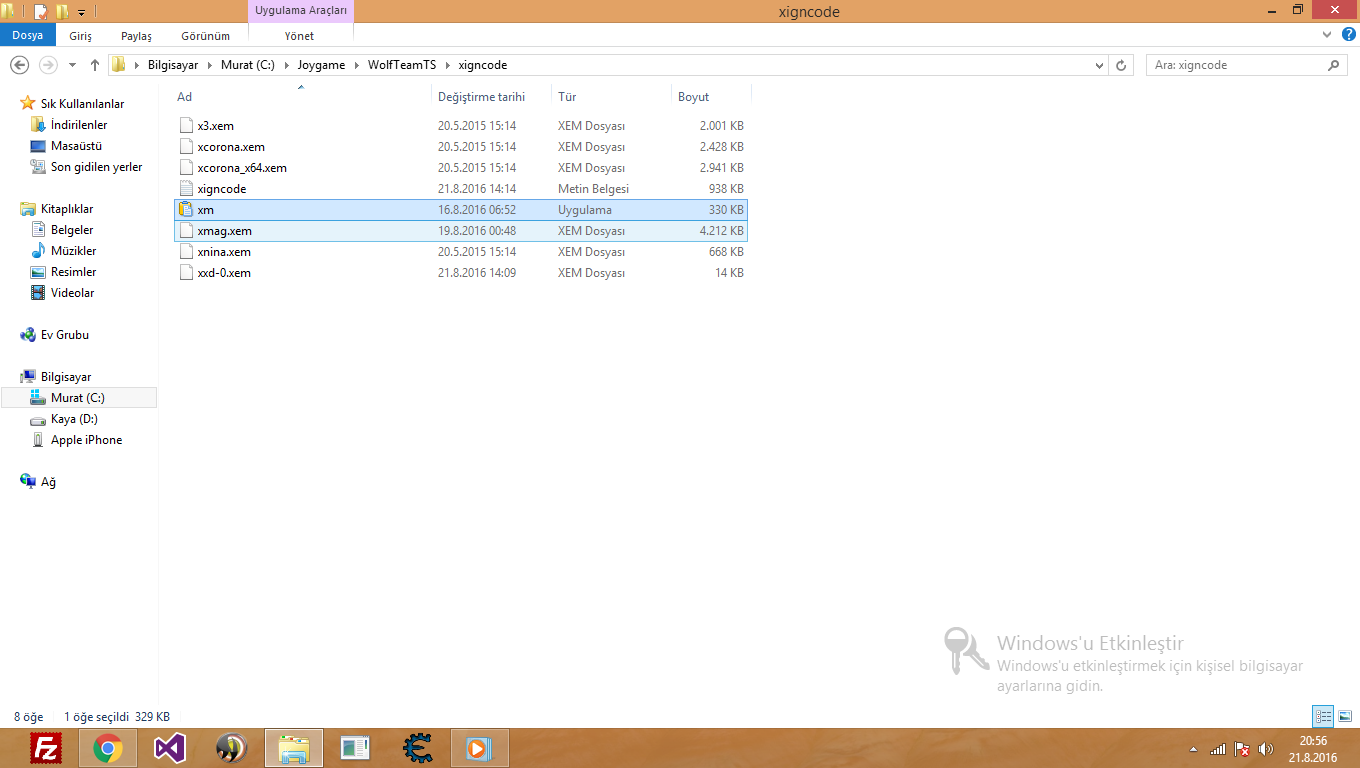Open the WolfTeam icon on the taskbar

pyautogui.click(x=232, y=748)
